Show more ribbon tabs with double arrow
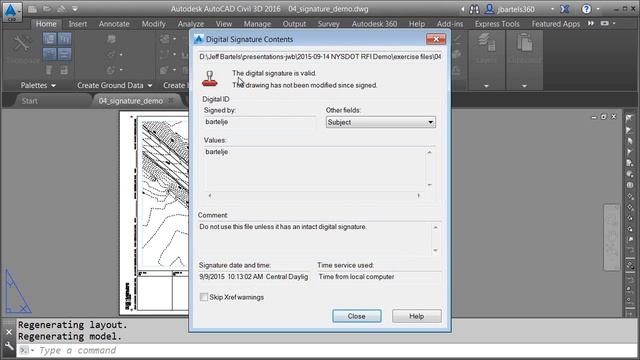This screenshot has height=360, width=640. click(591, 24)
